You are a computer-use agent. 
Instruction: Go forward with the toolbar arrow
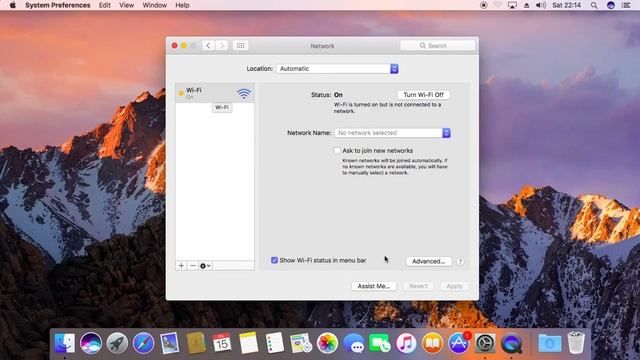pos(222,45)
